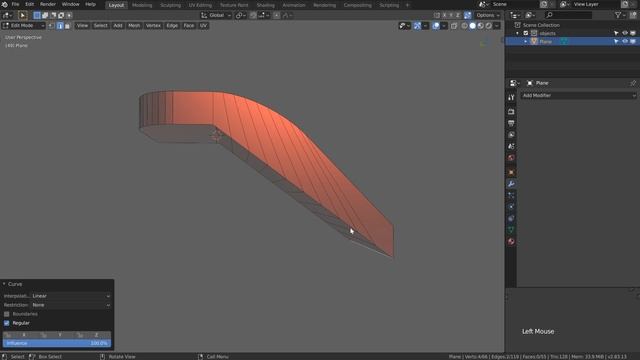Open the Render properties tab
The width and height of the screenshot is (640, 360).
click(511, 111)
